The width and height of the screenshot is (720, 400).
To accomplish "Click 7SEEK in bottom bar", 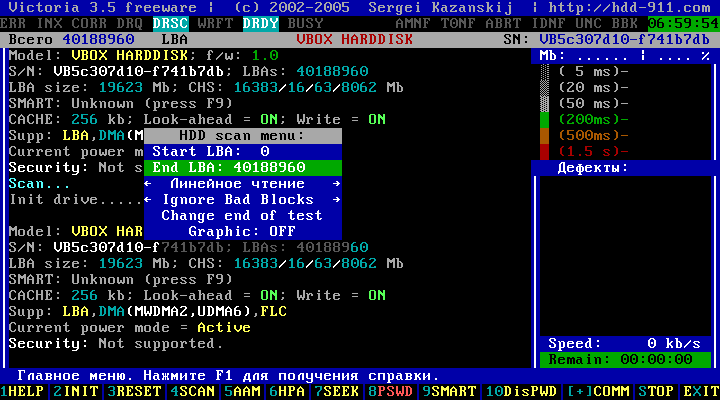I will 337,392.
